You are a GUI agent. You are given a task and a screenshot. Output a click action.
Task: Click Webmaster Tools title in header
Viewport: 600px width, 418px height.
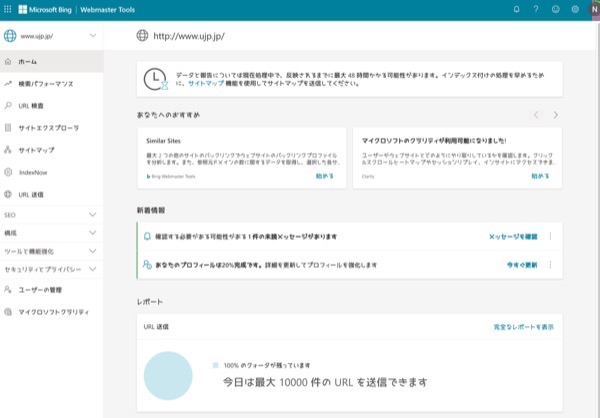108,10
